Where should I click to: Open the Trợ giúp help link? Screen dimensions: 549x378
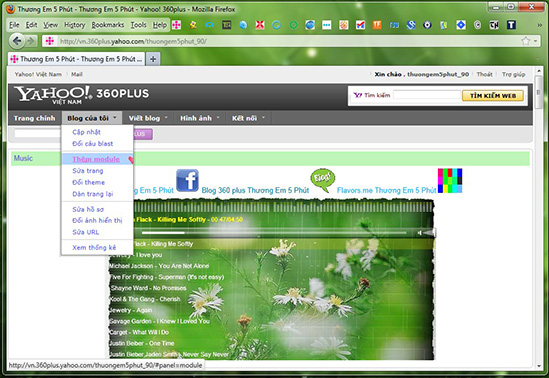coord(513,74)
